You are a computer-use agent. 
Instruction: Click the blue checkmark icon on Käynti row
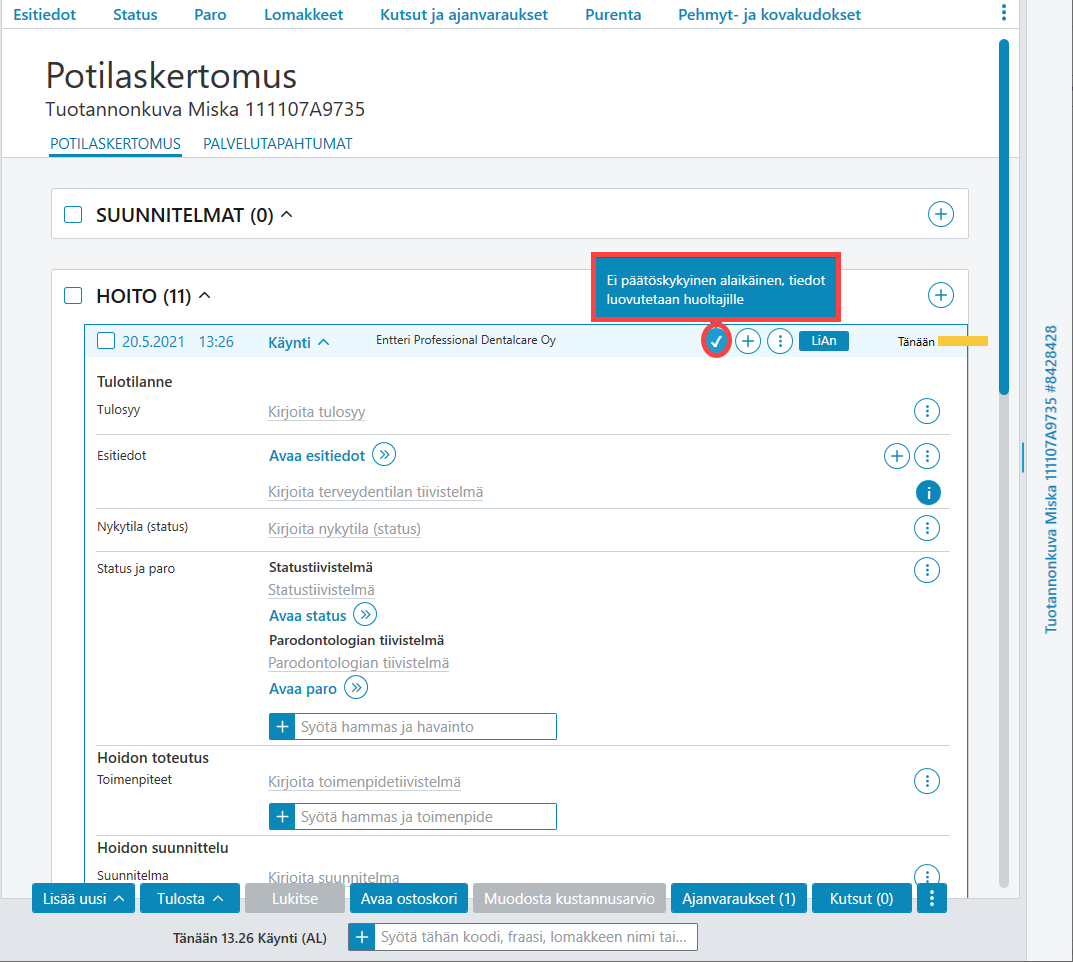[x=716, y=341]
